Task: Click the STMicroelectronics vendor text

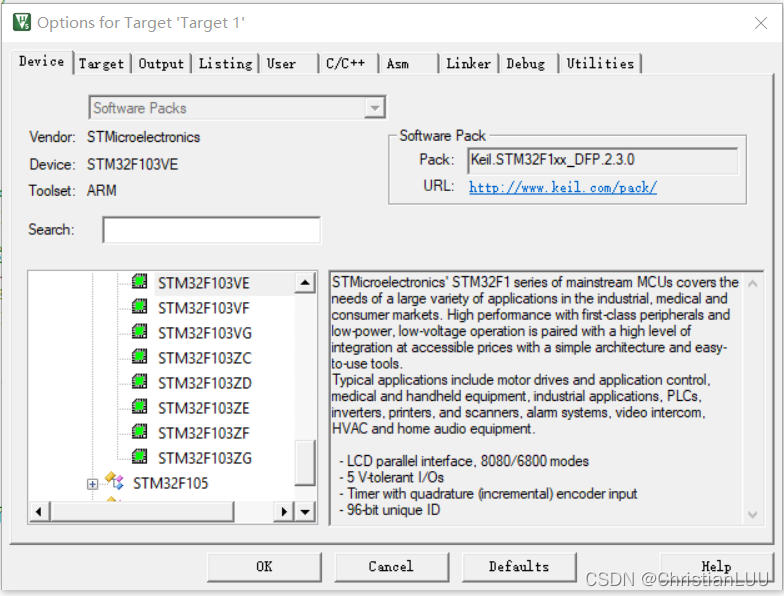Action: 144,137
